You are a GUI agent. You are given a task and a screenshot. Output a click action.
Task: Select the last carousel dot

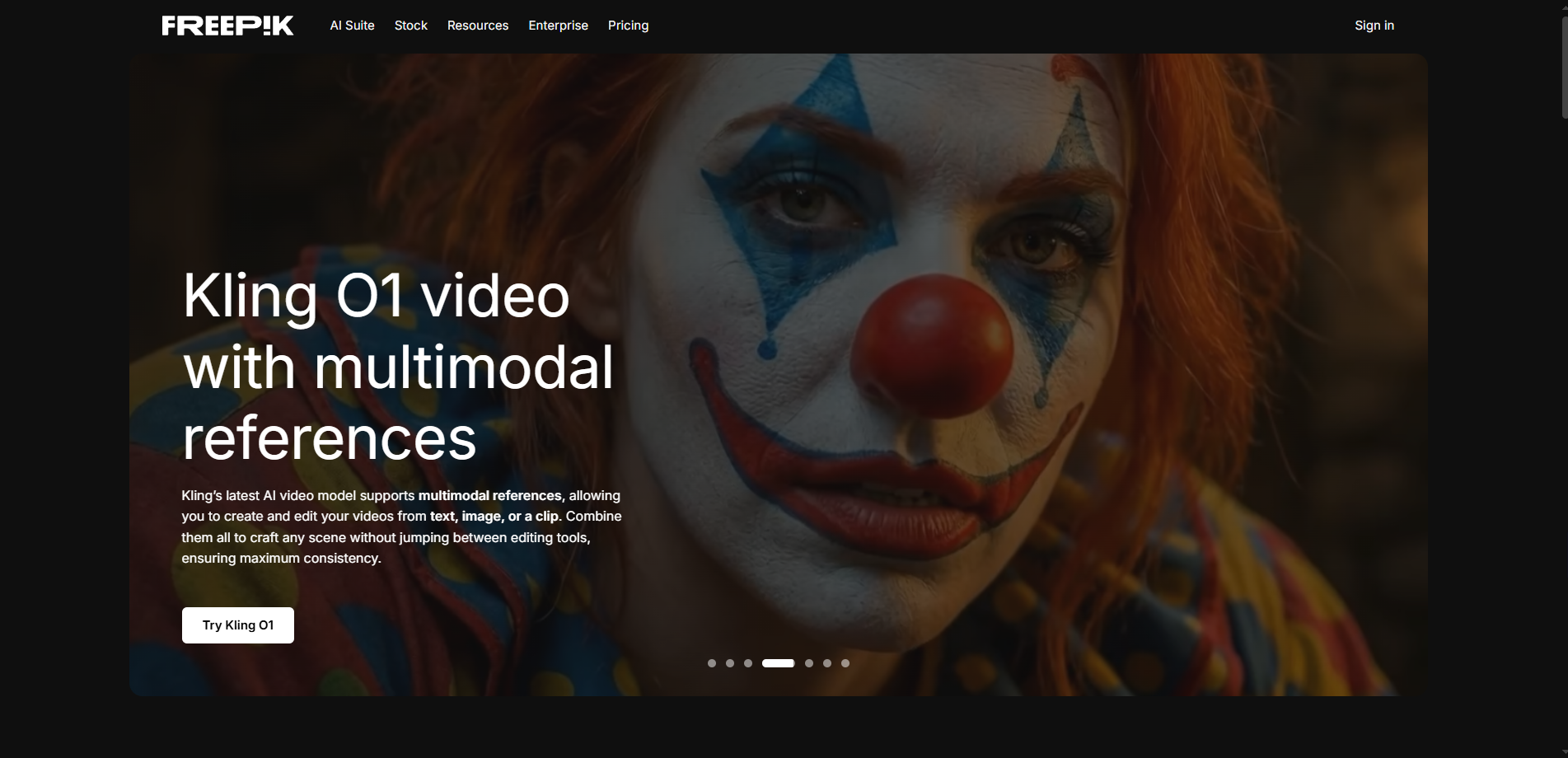click(x=845, y=662)
